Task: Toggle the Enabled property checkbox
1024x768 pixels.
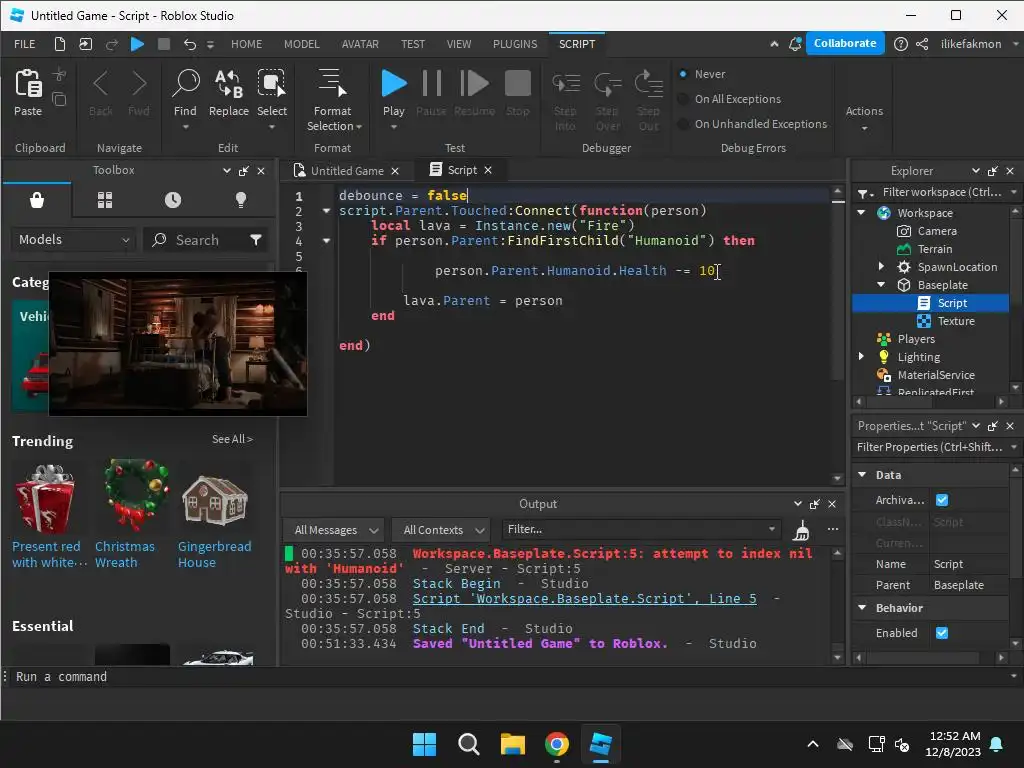Action: tap(941, 633)
